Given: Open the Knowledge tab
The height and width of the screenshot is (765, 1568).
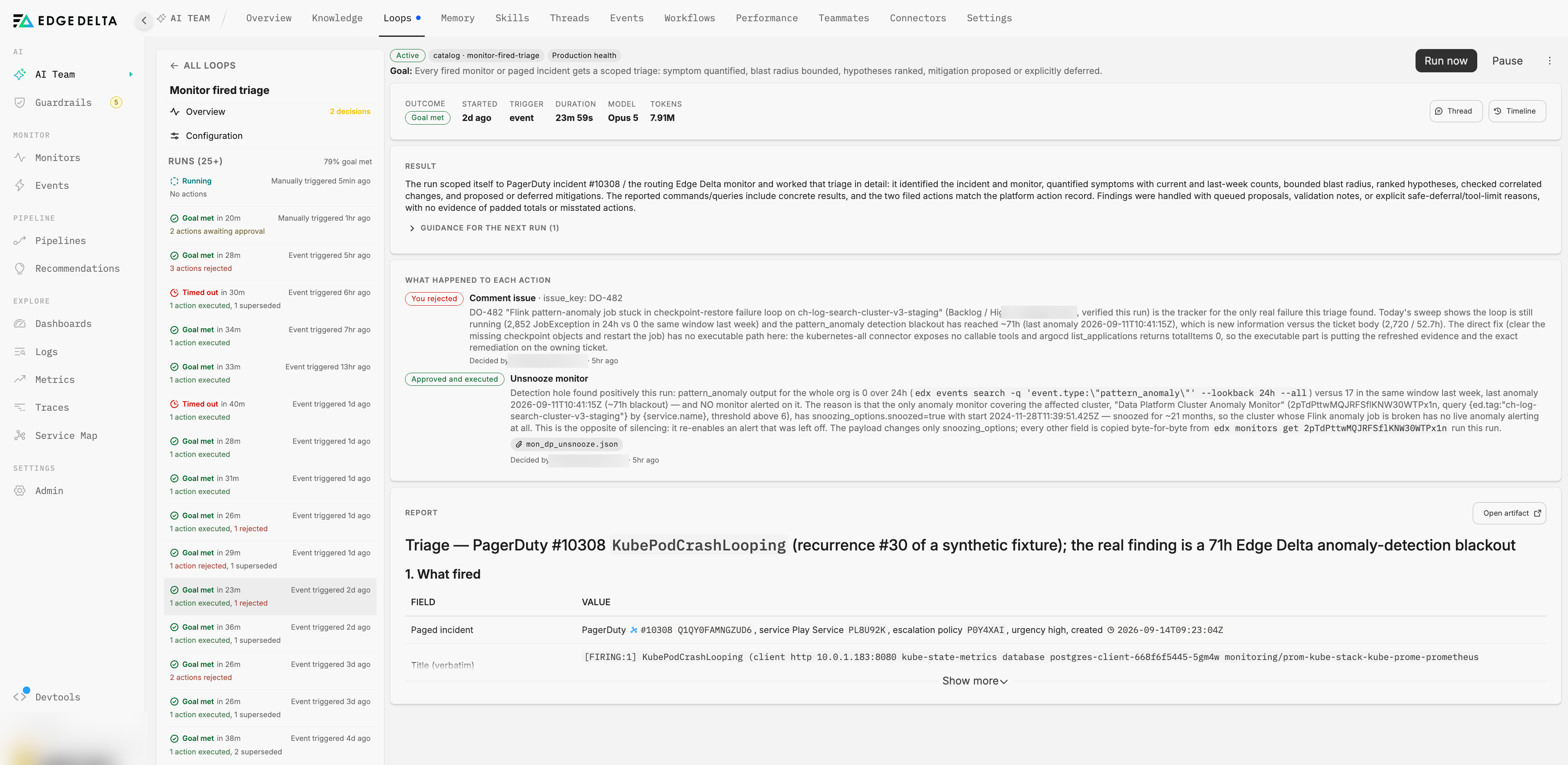Looking at the screenshot, I should [337, 18].
